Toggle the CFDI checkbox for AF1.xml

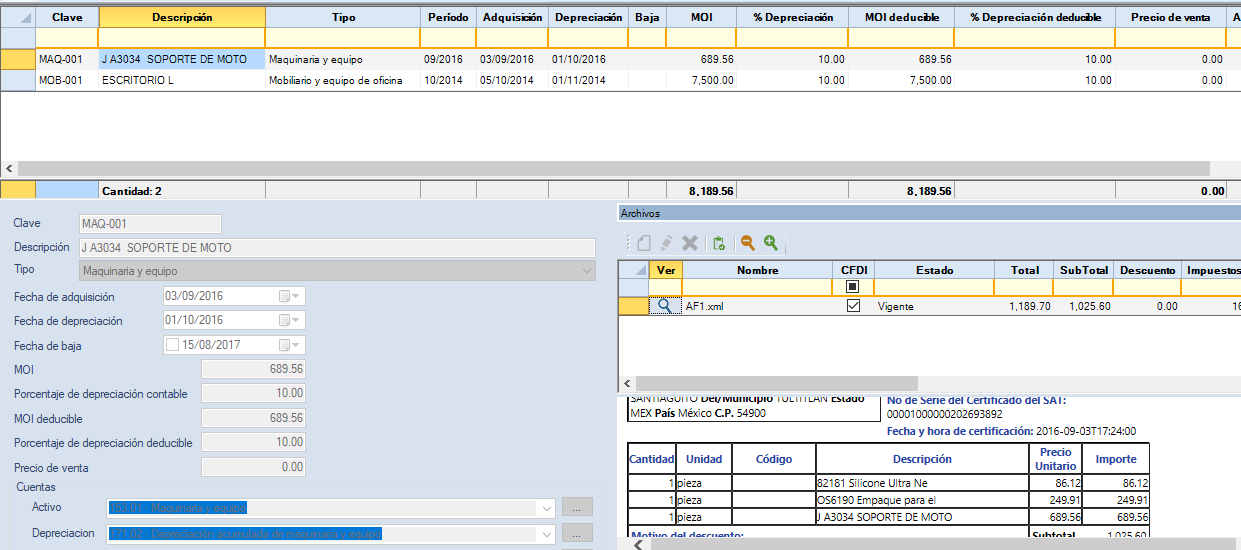coord(853,306)
